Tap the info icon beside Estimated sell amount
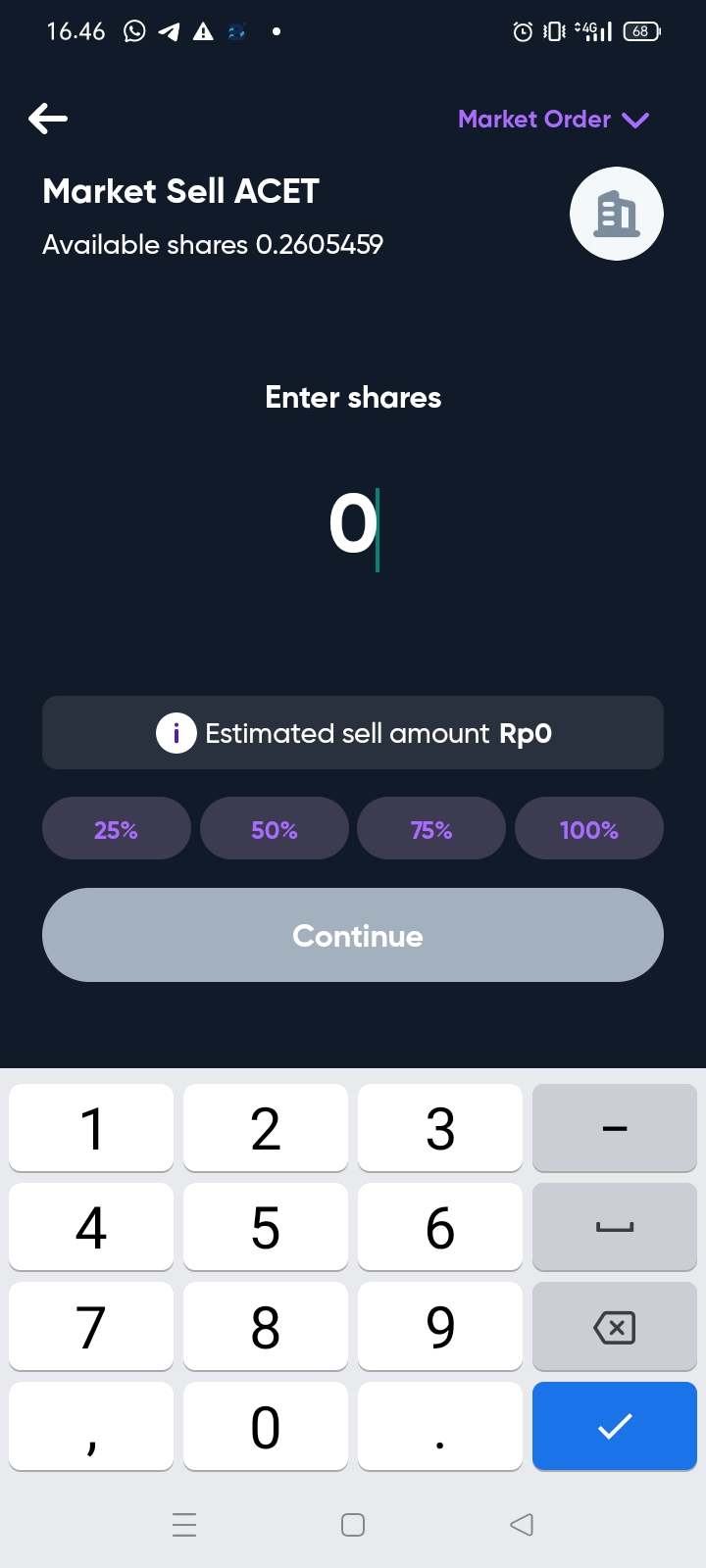706x1568 pixels. coord(176,733)
